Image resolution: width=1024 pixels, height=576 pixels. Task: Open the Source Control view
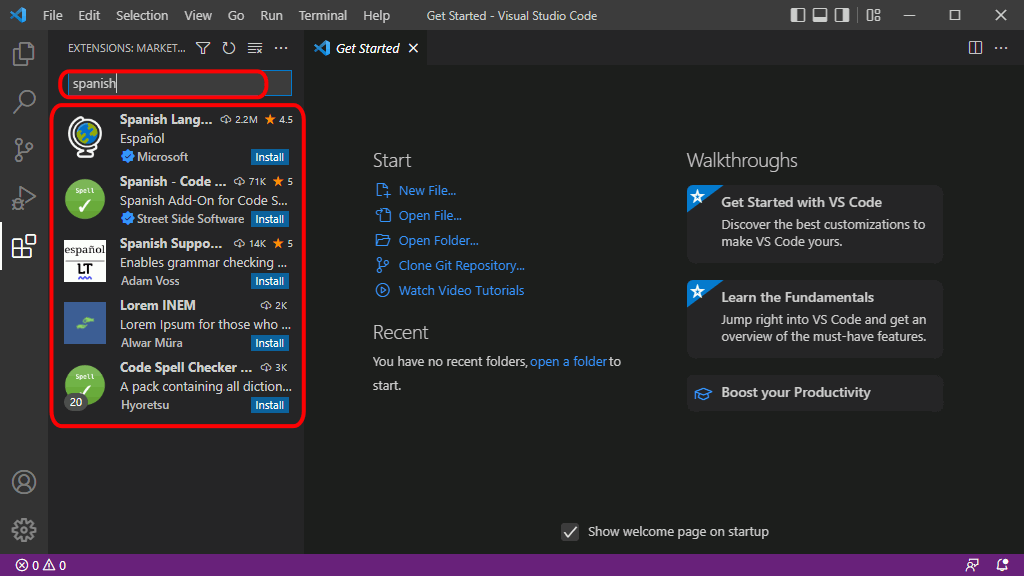tap(24, 150)
